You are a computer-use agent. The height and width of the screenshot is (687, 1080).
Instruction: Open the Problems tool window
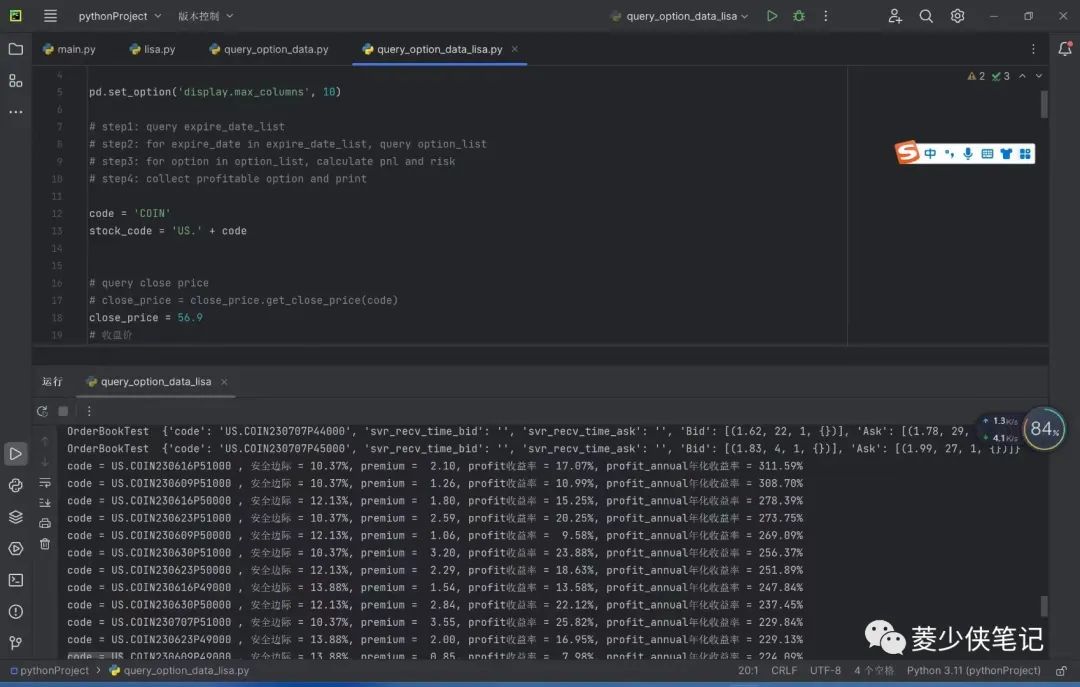tap(15, 612)
